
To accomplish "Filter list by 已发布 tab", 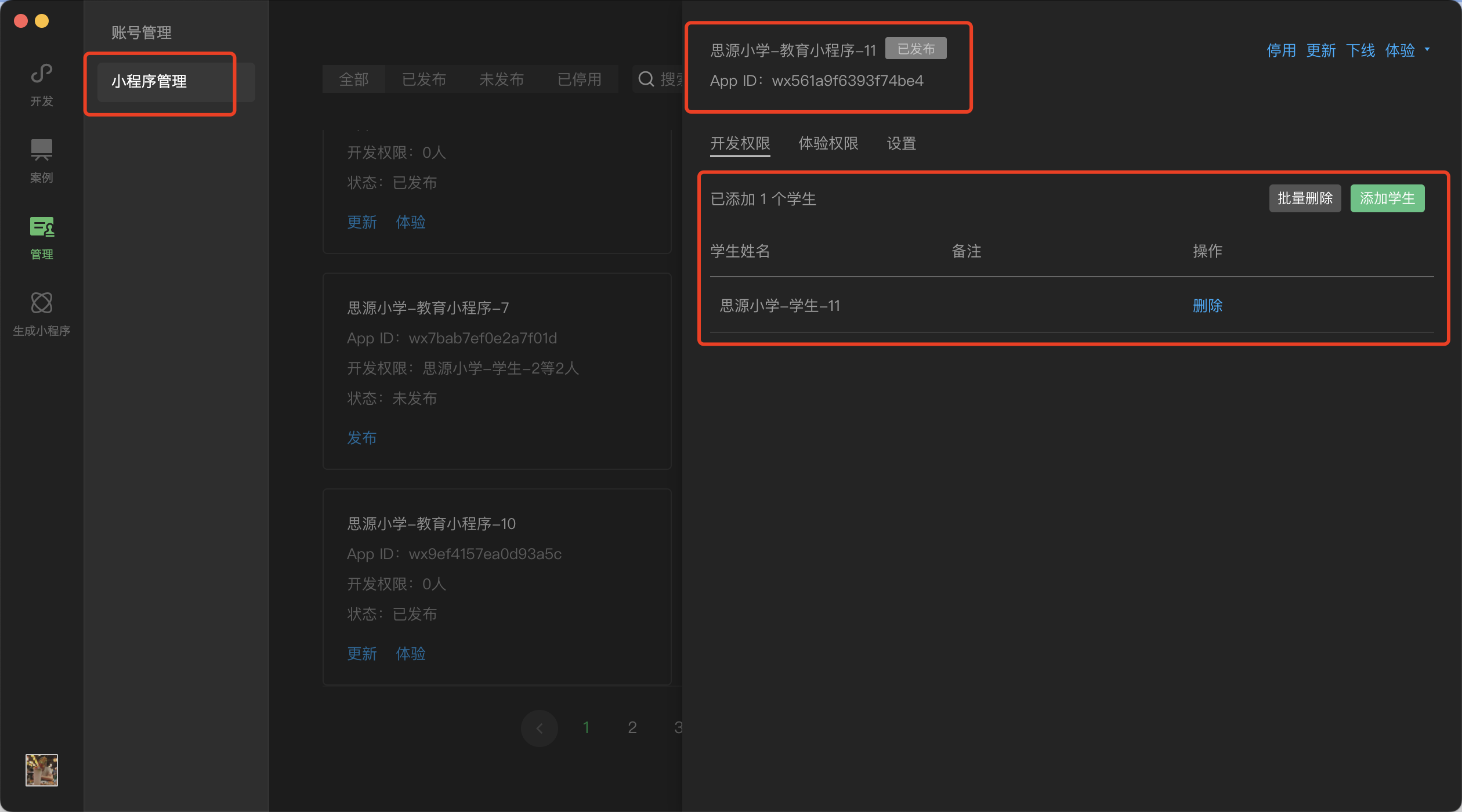I will tap(424, 79).
